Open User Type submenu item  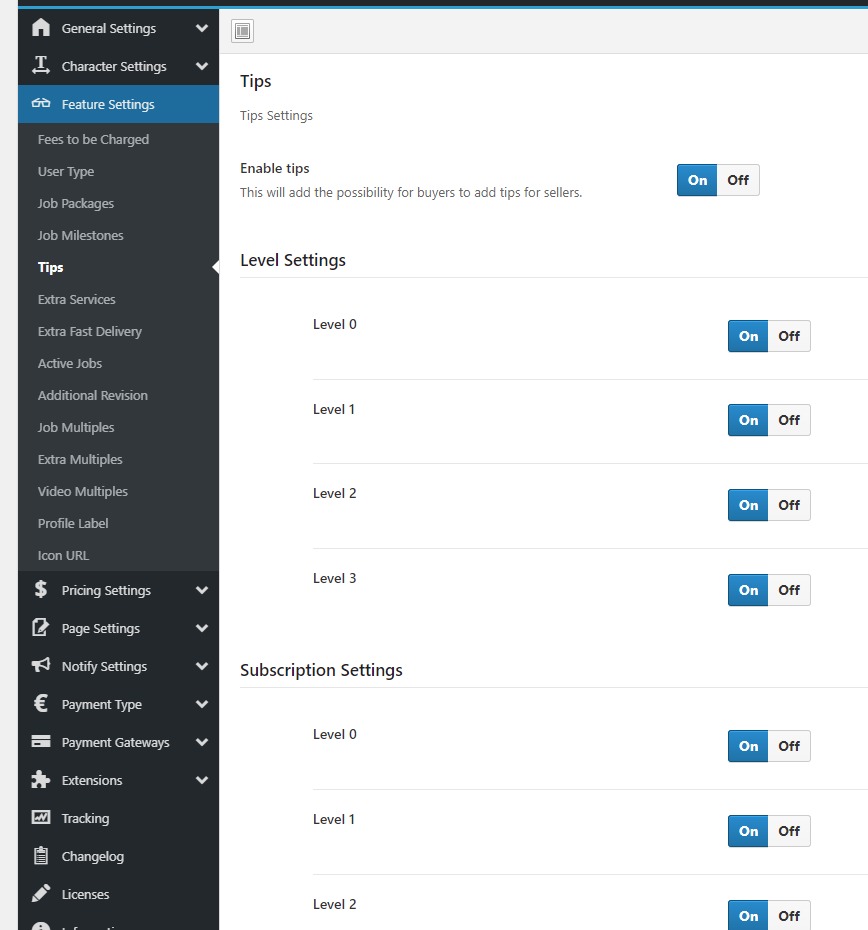coord(66,171)
